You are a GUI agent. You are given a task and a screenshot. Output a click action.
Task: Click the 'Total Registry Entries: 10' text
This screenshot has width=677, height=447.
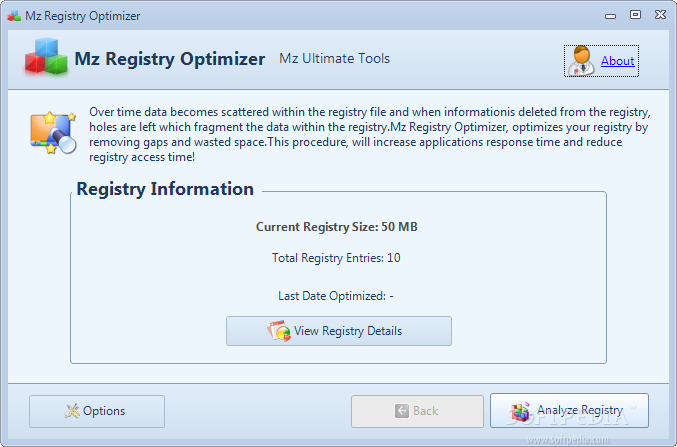(336, 258)
